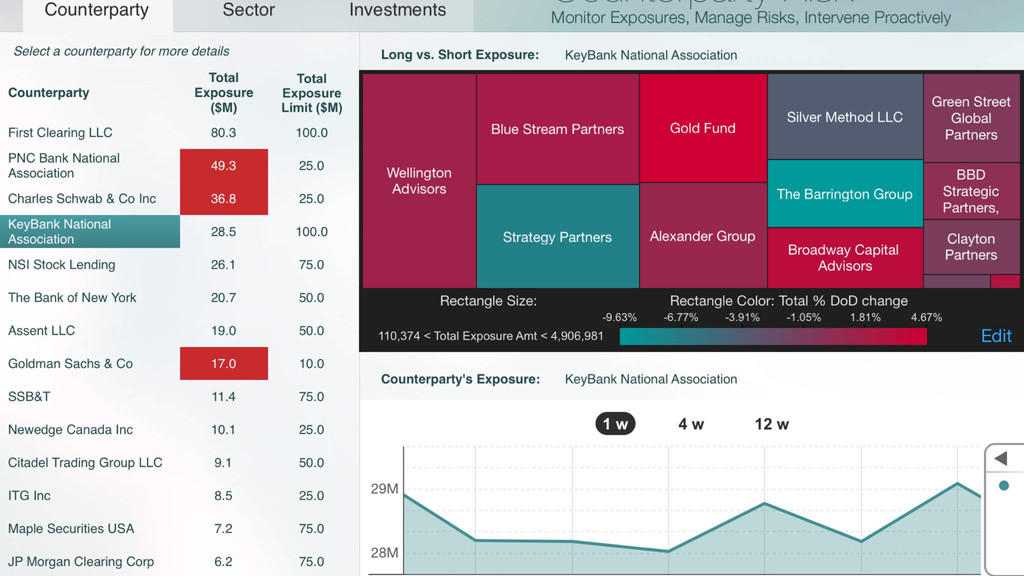Viewport: 1024px width, 576px height.
Task: Click the Gold Fund treemap tile
Action: pyautogui.click(x=702, y=128)
